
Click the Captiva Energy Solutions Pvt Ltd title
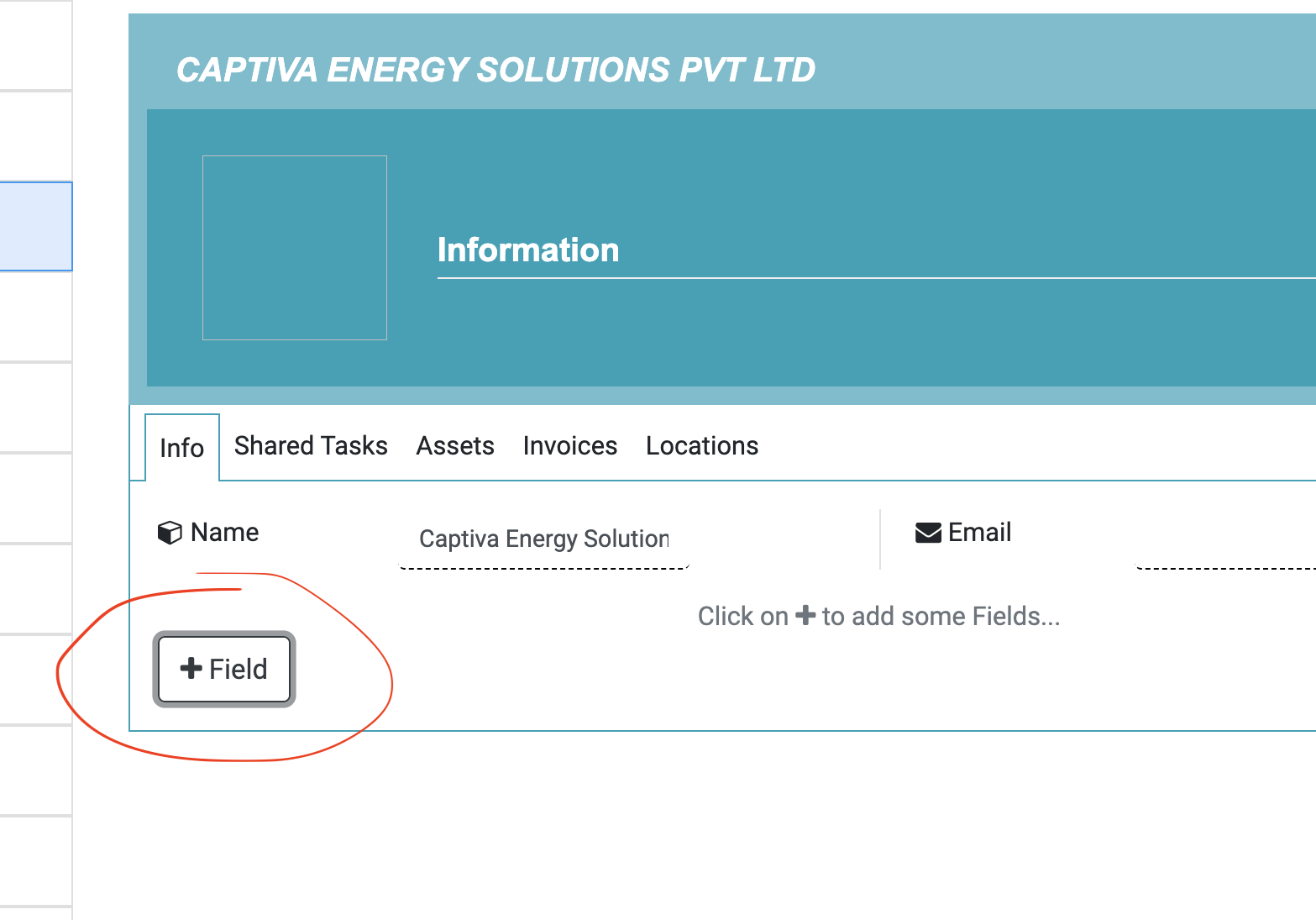coord(495,71)
